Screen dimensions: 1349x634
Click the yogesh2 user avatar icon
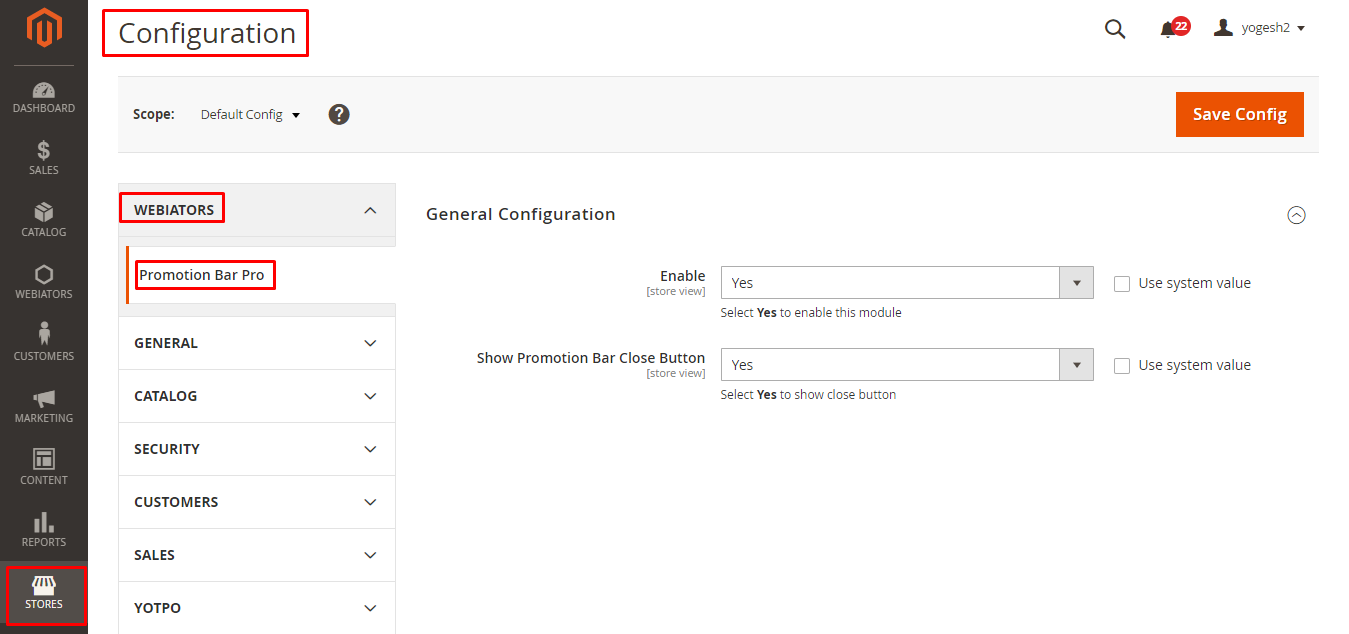coord(1223,28)
